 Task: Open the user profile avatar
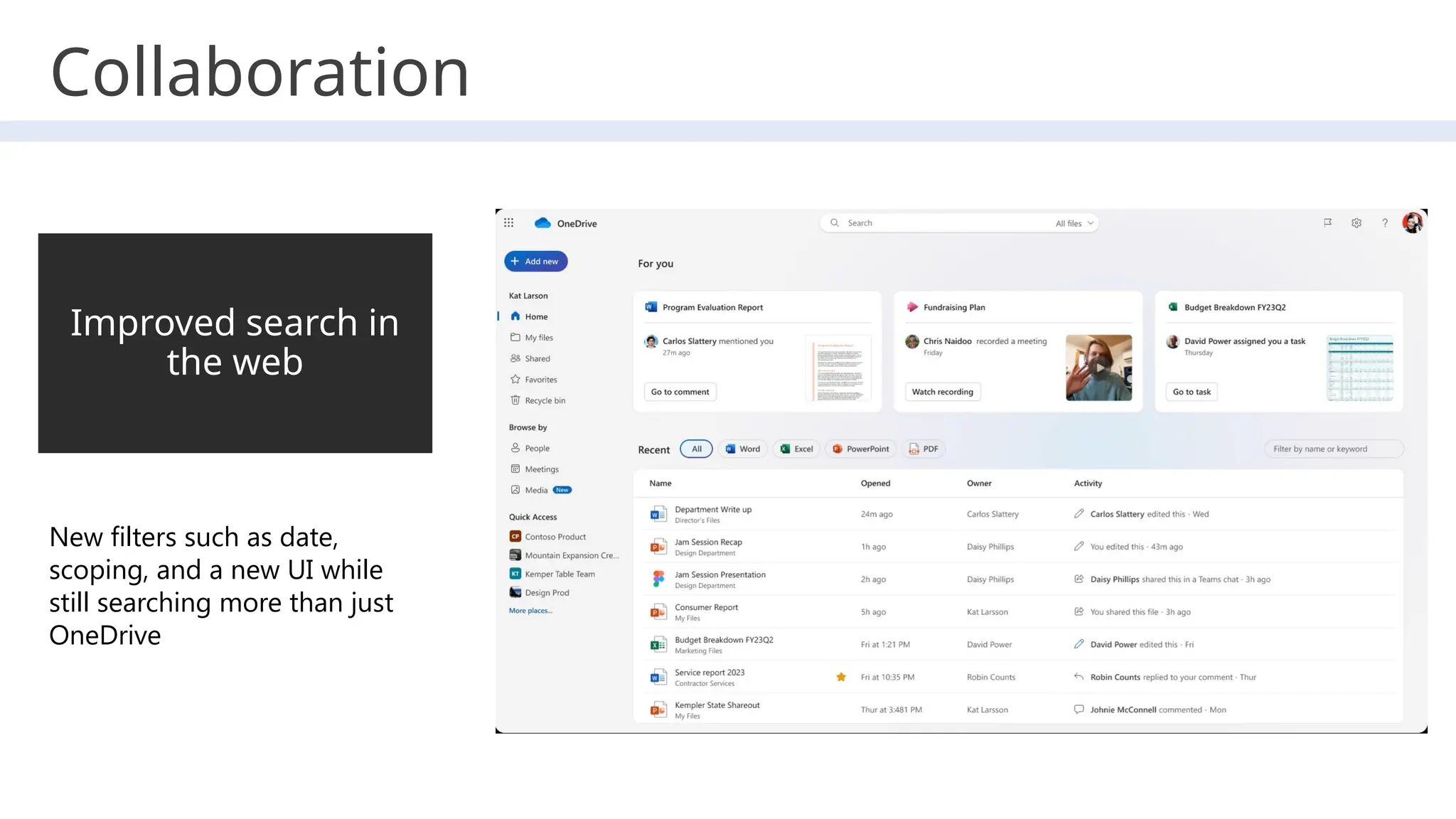[1413, 223]
